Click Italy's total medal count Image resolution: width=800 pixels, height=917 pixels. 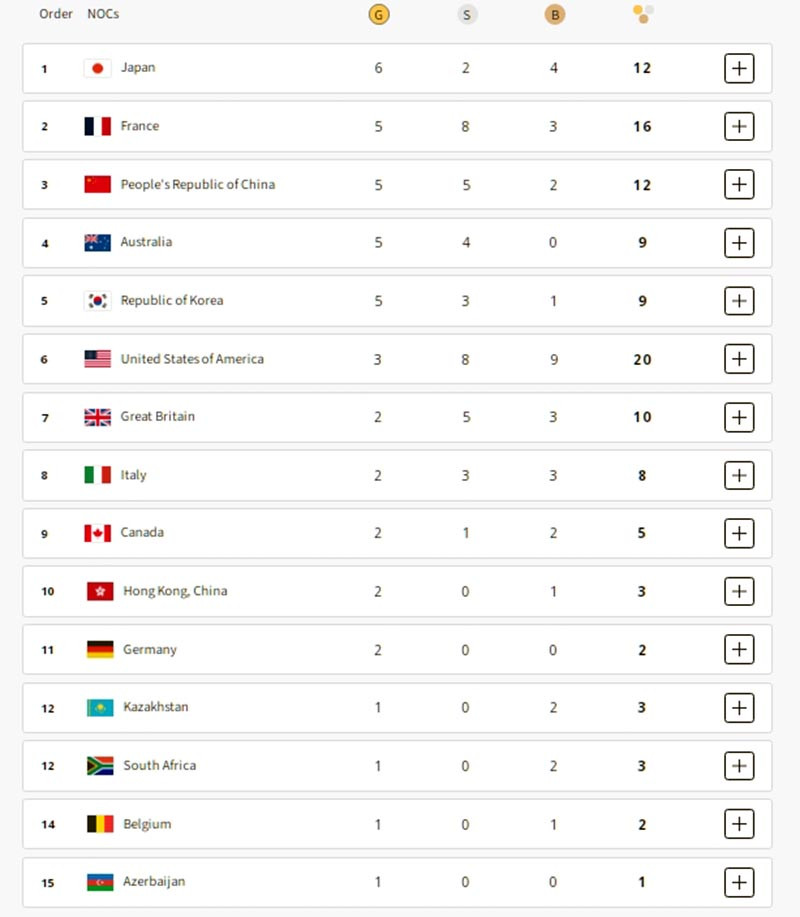[642, 475]
